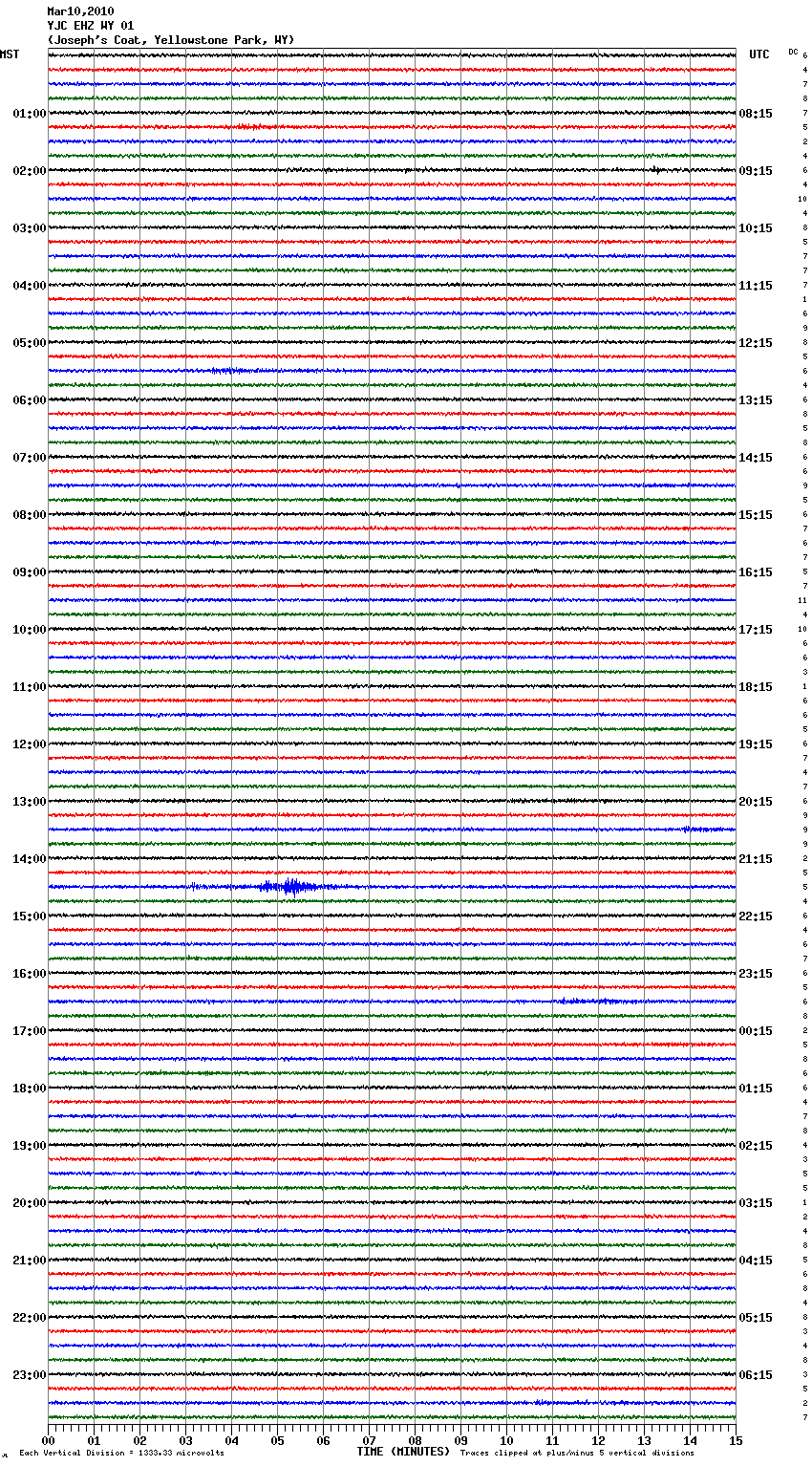Click the 01:15 UTC time label
Screen dimensions: 812x1466
(x=756, y=1089)
